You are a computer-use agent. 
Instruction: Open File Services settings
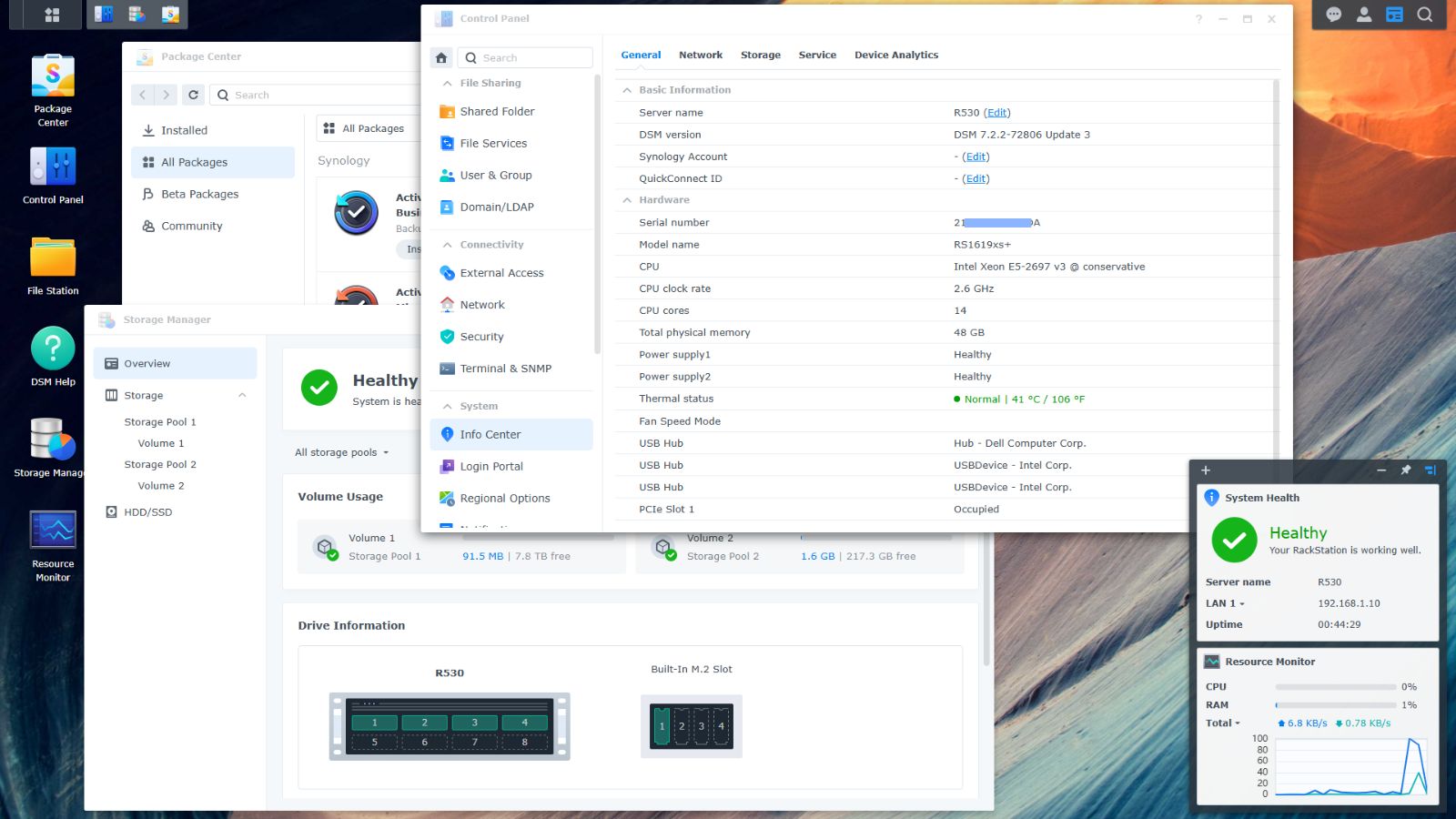click(511, 143)
